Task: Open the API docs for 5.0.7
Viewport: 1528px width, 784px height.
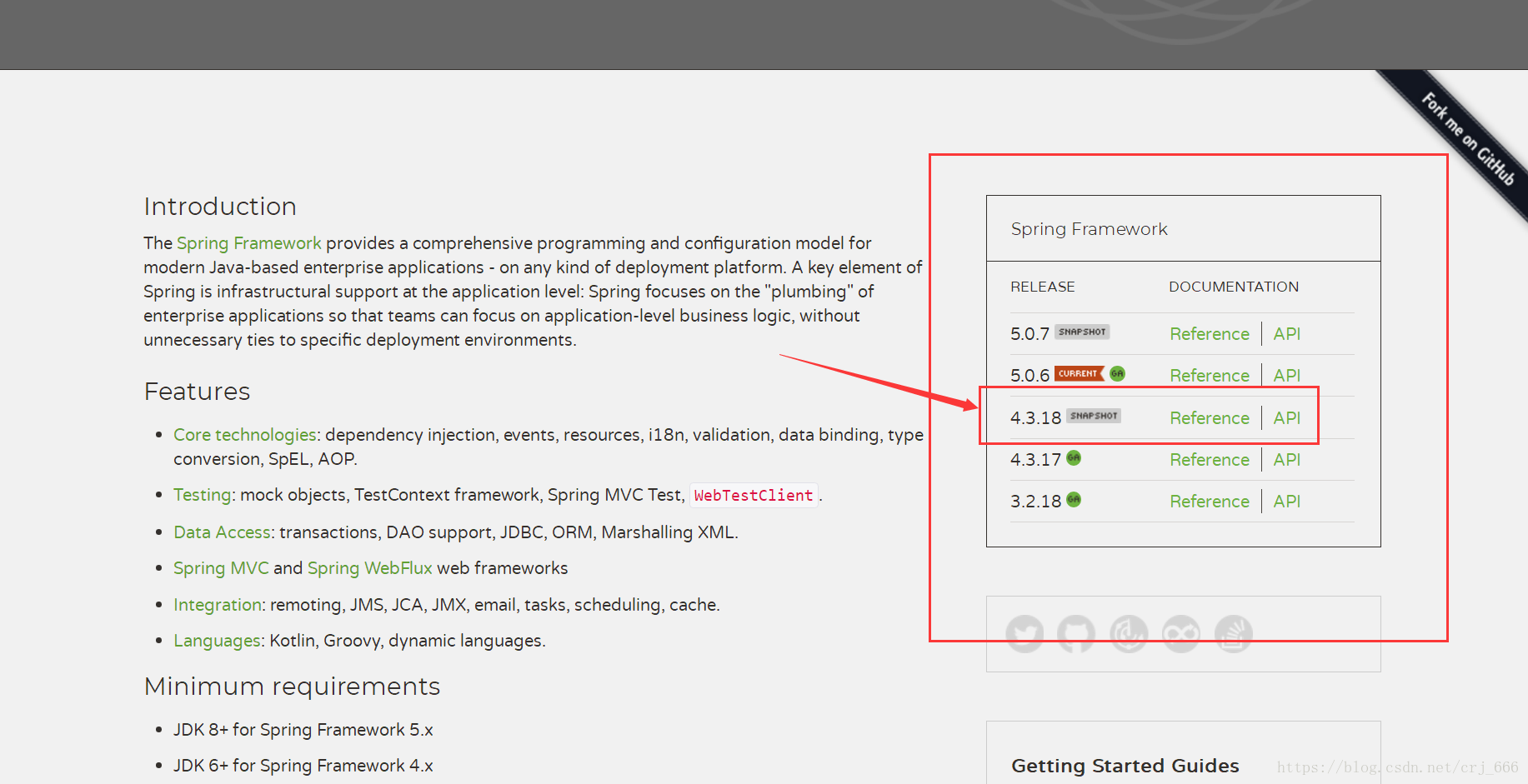Action: (x=1287, y=334)
